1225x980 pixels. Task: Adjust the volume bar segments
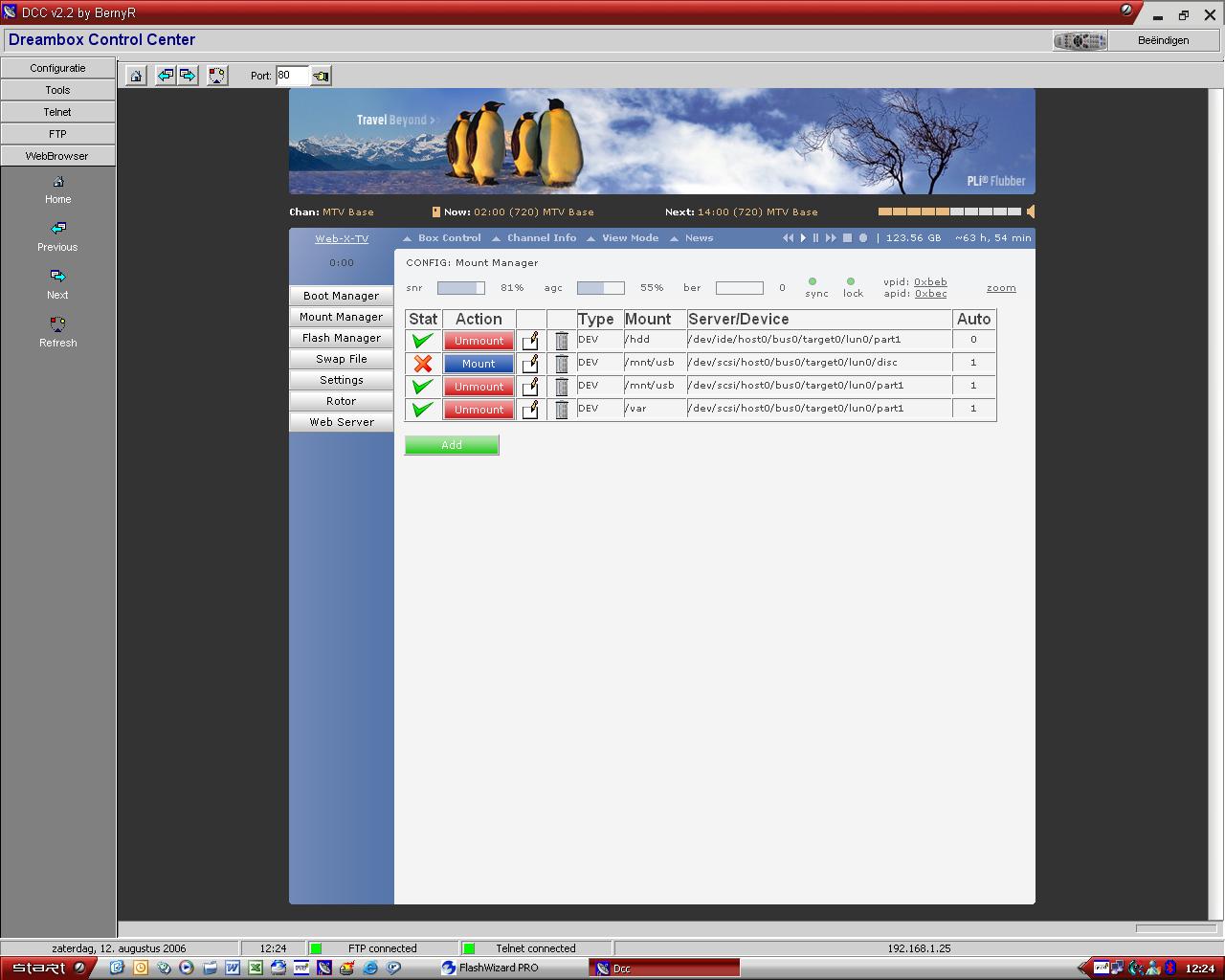pyautogui.click(x=949, y=212)
